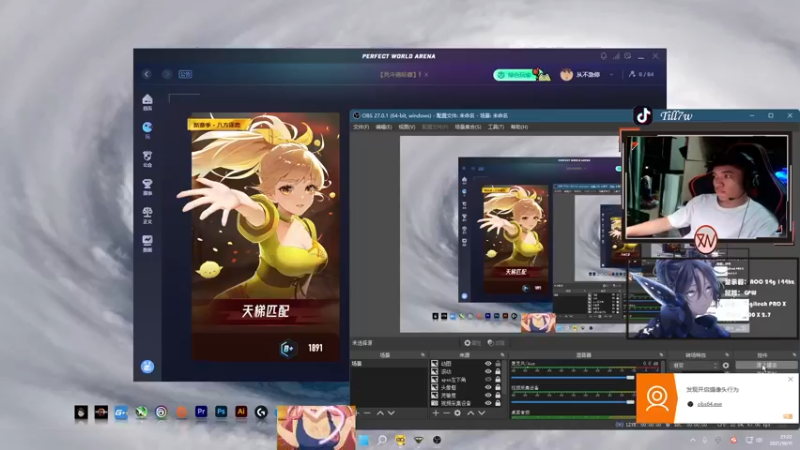Open the 工具(T) menu in OBS

pyautogui.click(x=495, y=127)
